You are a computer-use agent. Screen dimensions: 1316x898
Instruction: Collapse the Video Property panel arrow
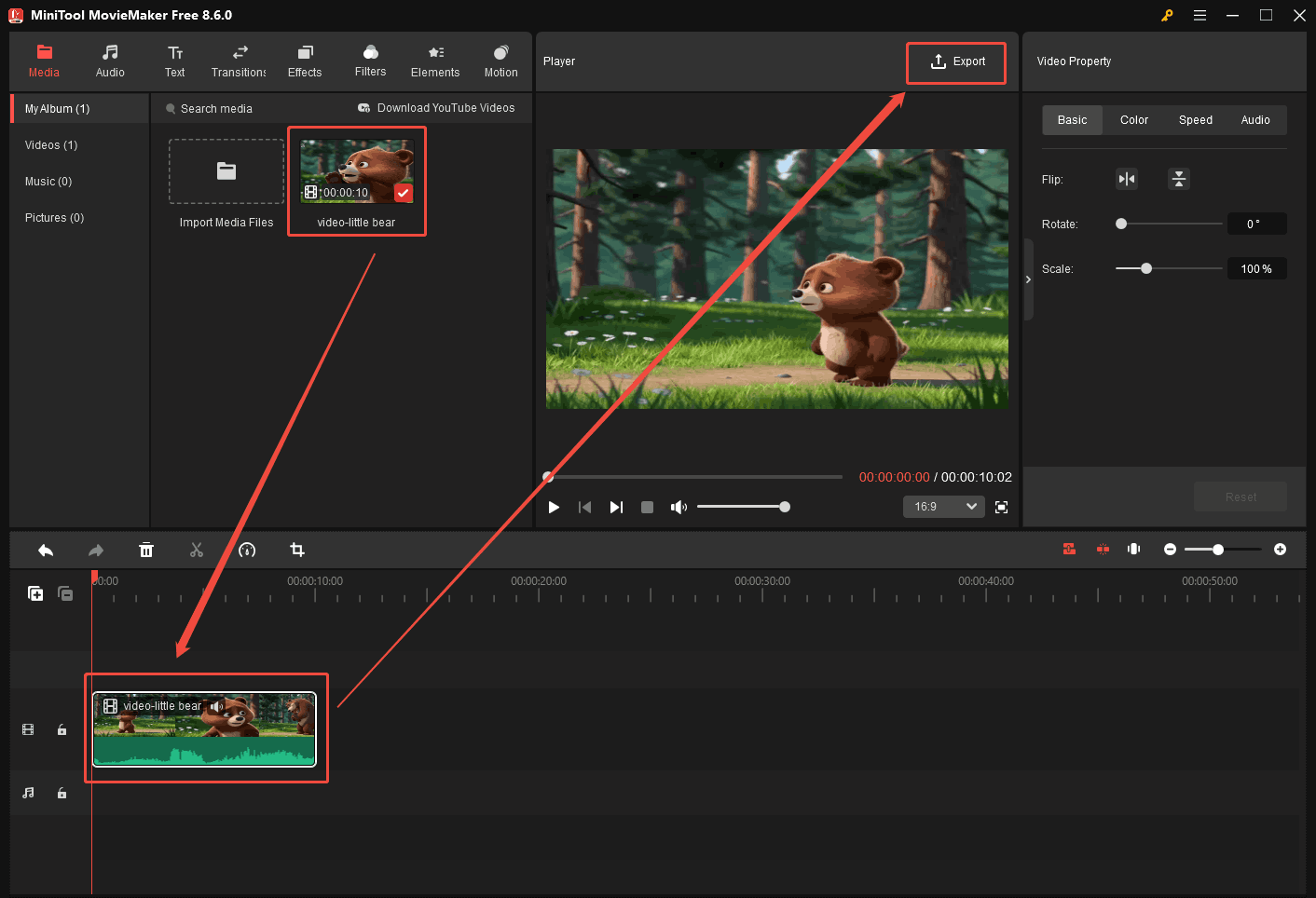tap(1028, 279)
